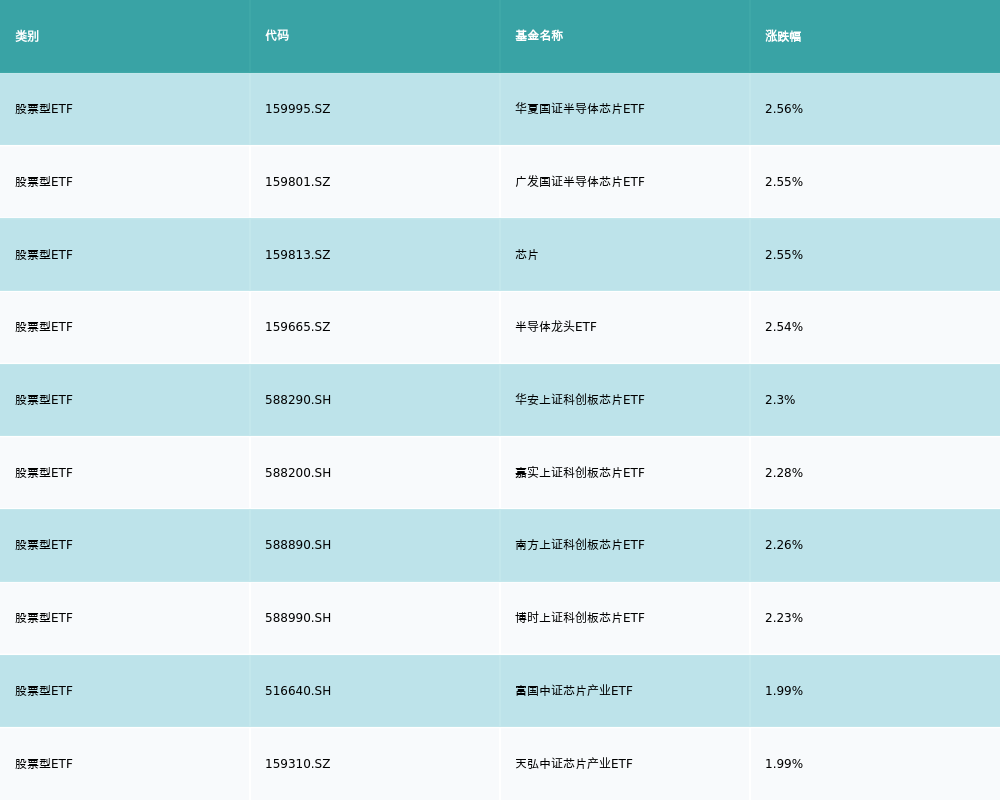
Task: Select fund code 159995.SZ
Action: tap(297, 109)
